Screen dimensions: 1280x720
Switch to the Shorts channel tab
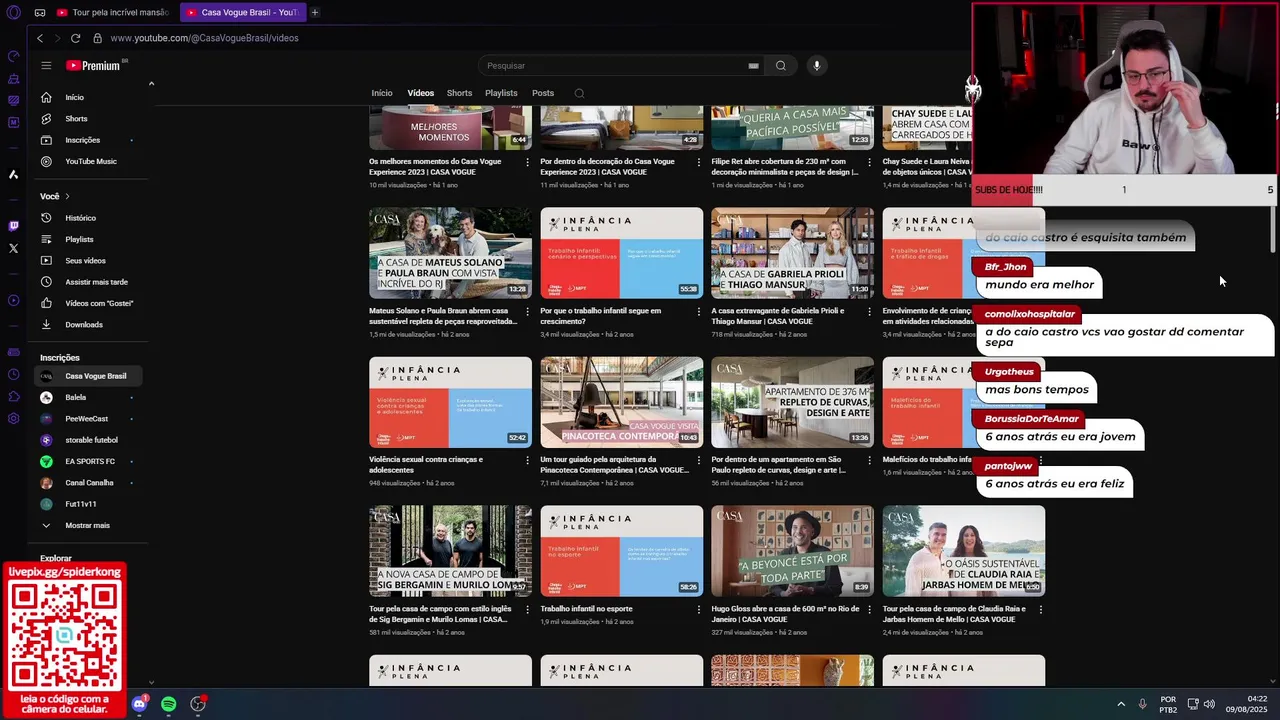click(459, 93)
